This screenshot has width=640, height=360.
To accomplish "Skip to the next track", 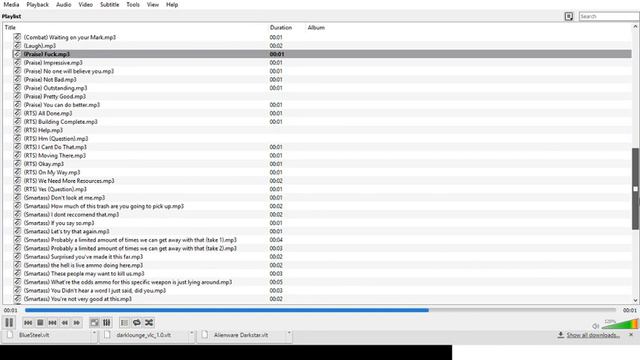I will click(52, 323).
